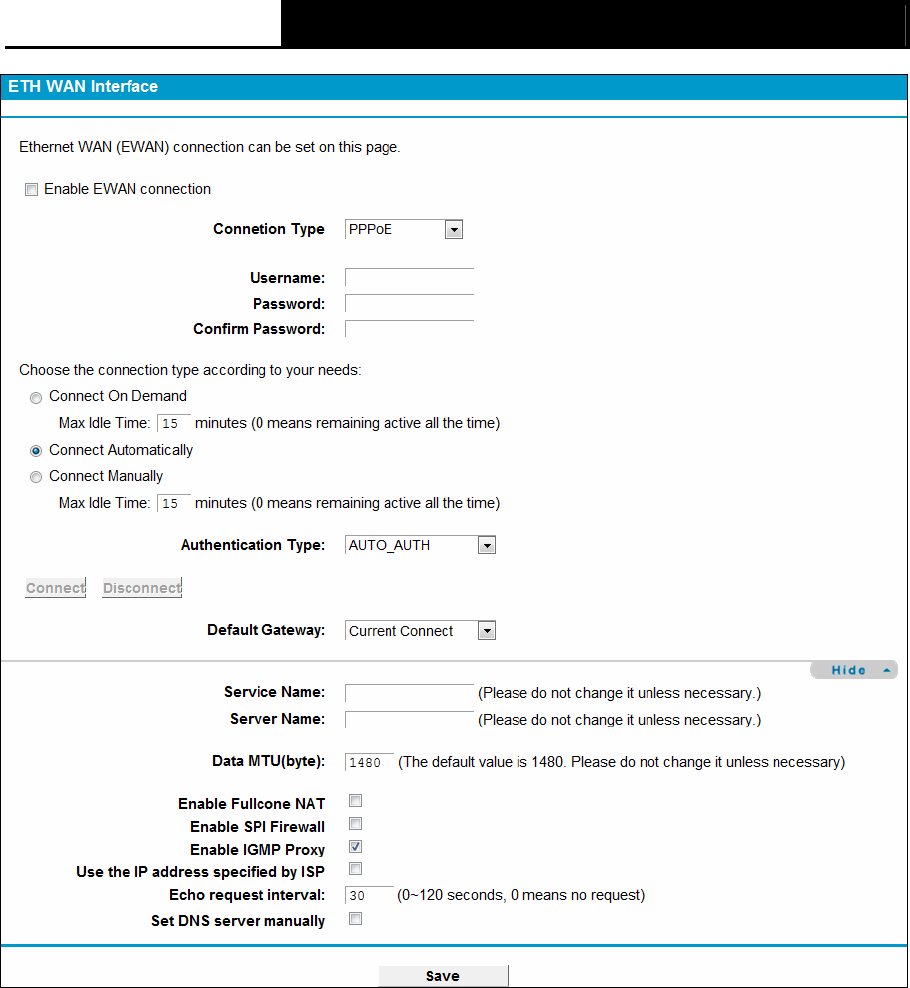Open the Default Gateway dropdown

click(x=420, y=631)
